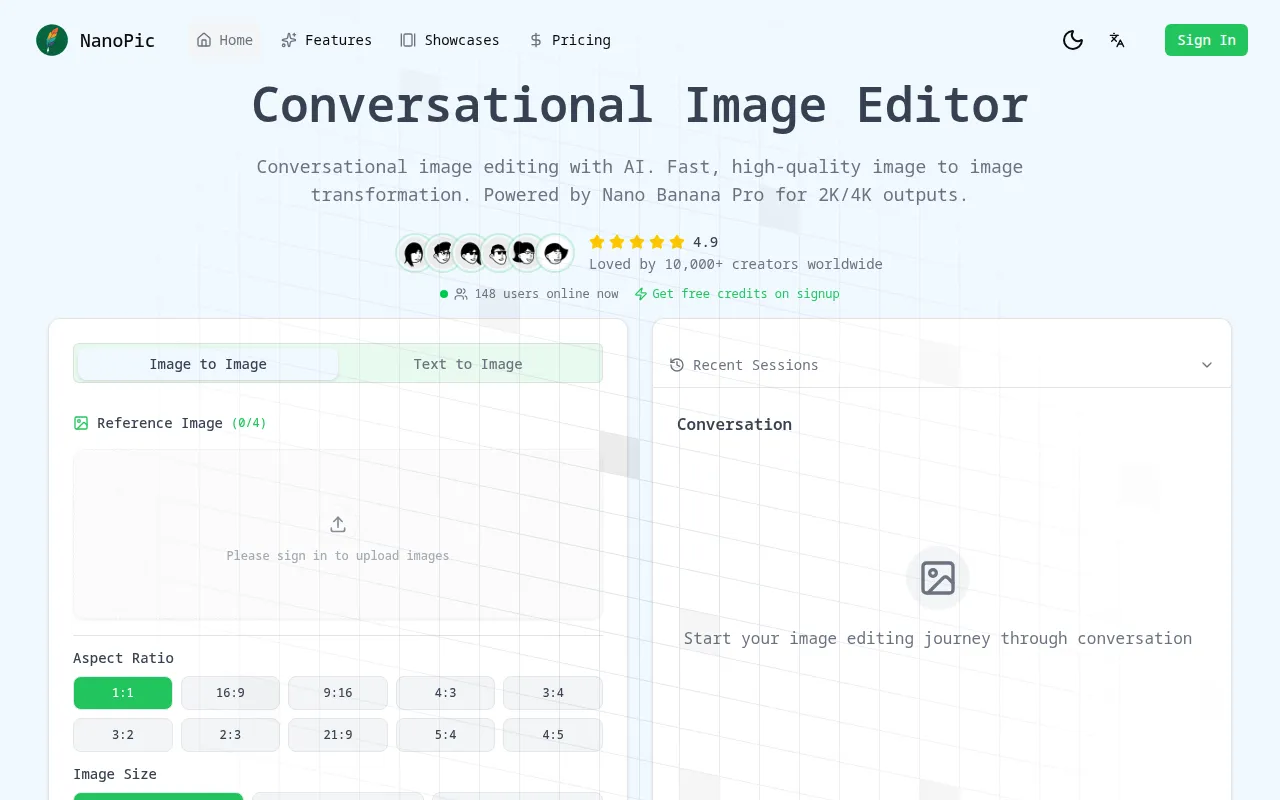Toggle dark mode with moon icon
1280x800 pixels.
[x=1073, y=40]
